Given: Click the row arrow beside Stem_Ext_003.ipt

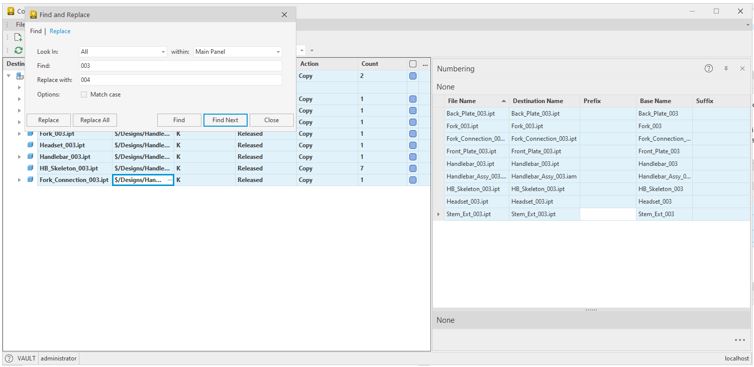Looking at the screenshot, I should pos(438,214).
